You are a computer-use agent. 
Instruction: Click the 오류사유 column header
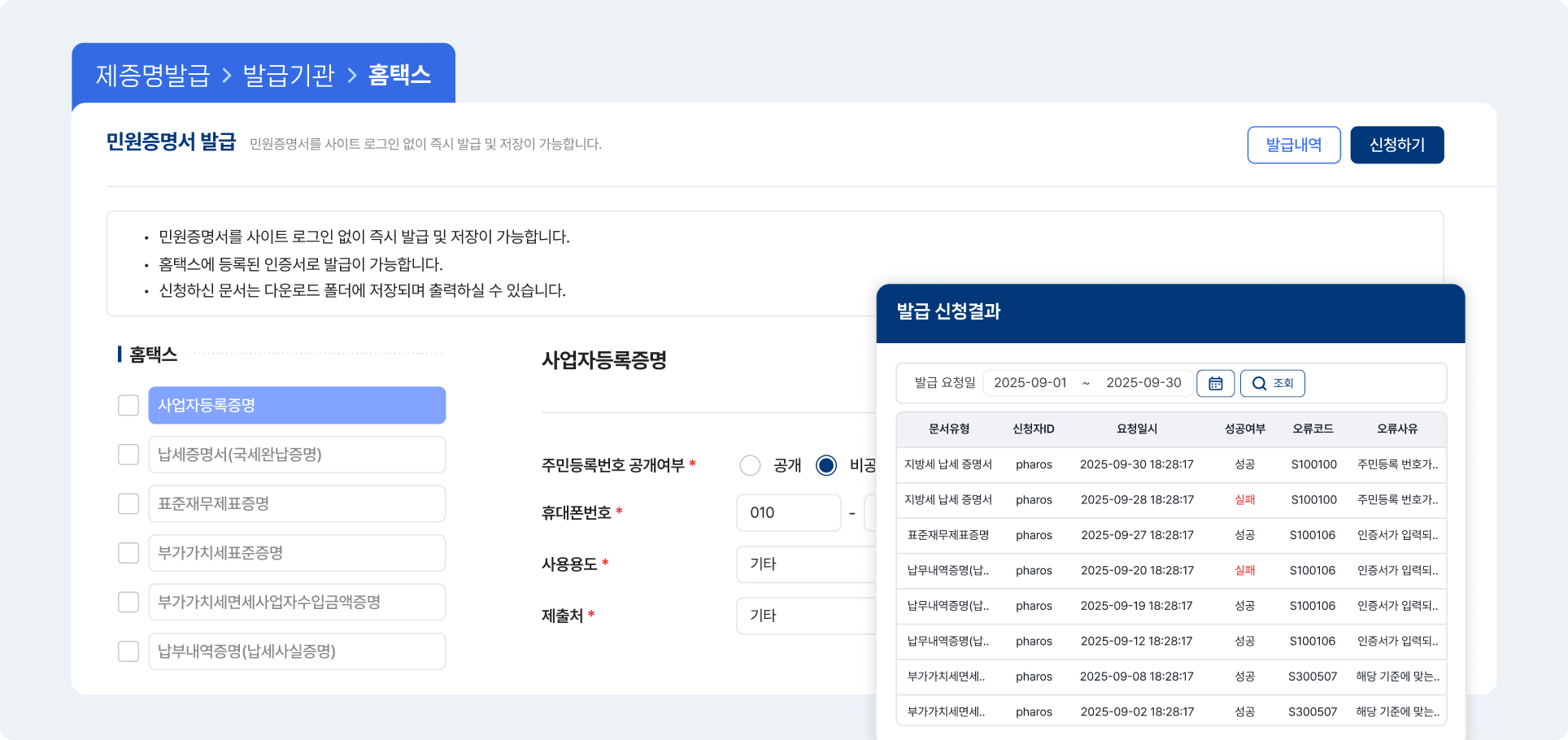click(x=1397, y=429)
